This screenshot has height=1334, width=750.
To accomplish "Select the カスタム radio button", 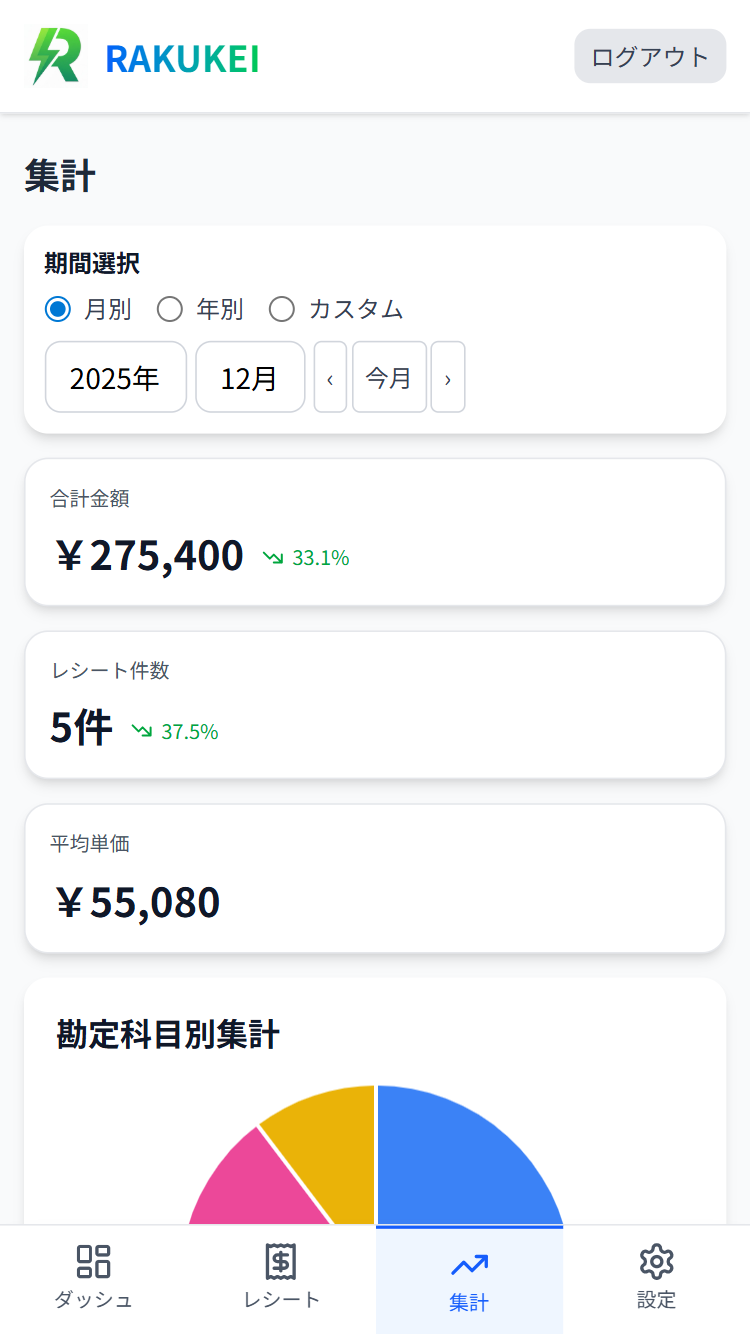I will click(x=282, y=310).
